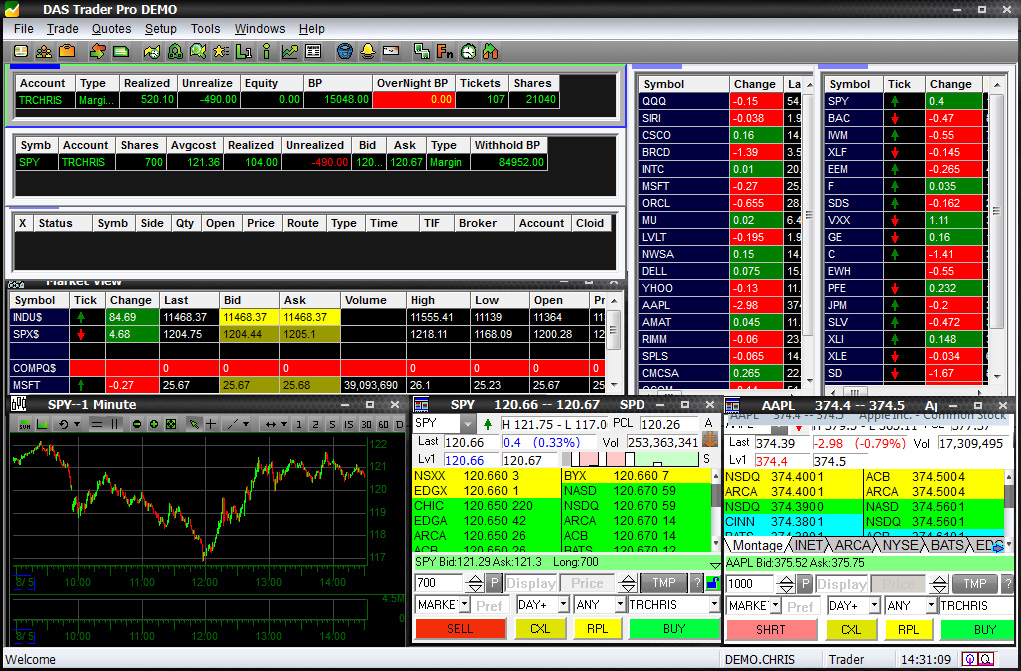Image resolution: width=1021 pixels, height=671 pixels.
Task: Toggle the blue lock icon in SPY montage
Action: 712,582
